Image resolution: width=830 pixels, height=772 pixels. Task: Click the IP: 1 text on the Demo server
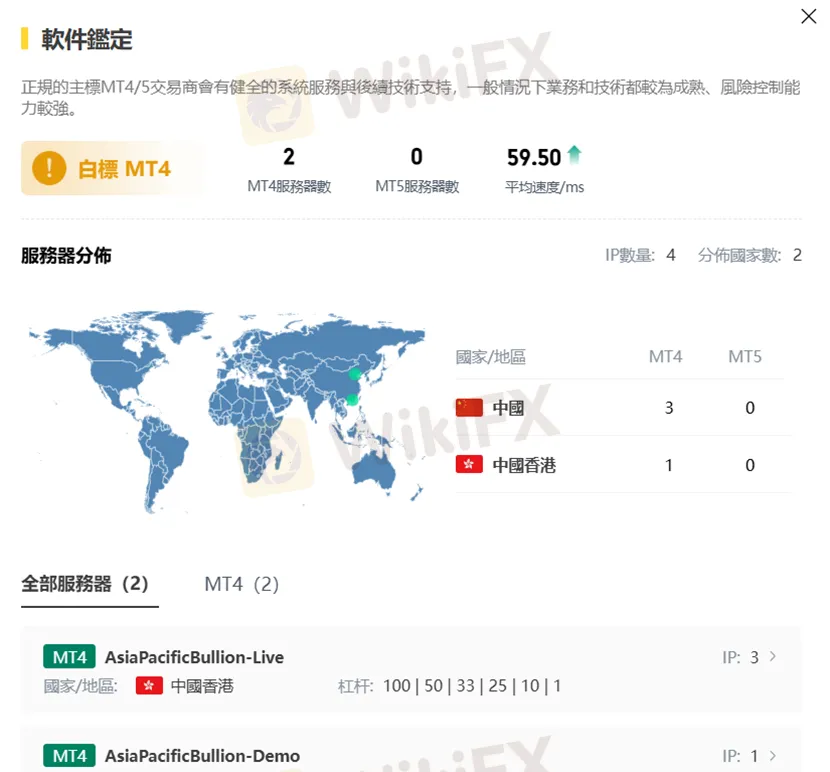[740, 756]
